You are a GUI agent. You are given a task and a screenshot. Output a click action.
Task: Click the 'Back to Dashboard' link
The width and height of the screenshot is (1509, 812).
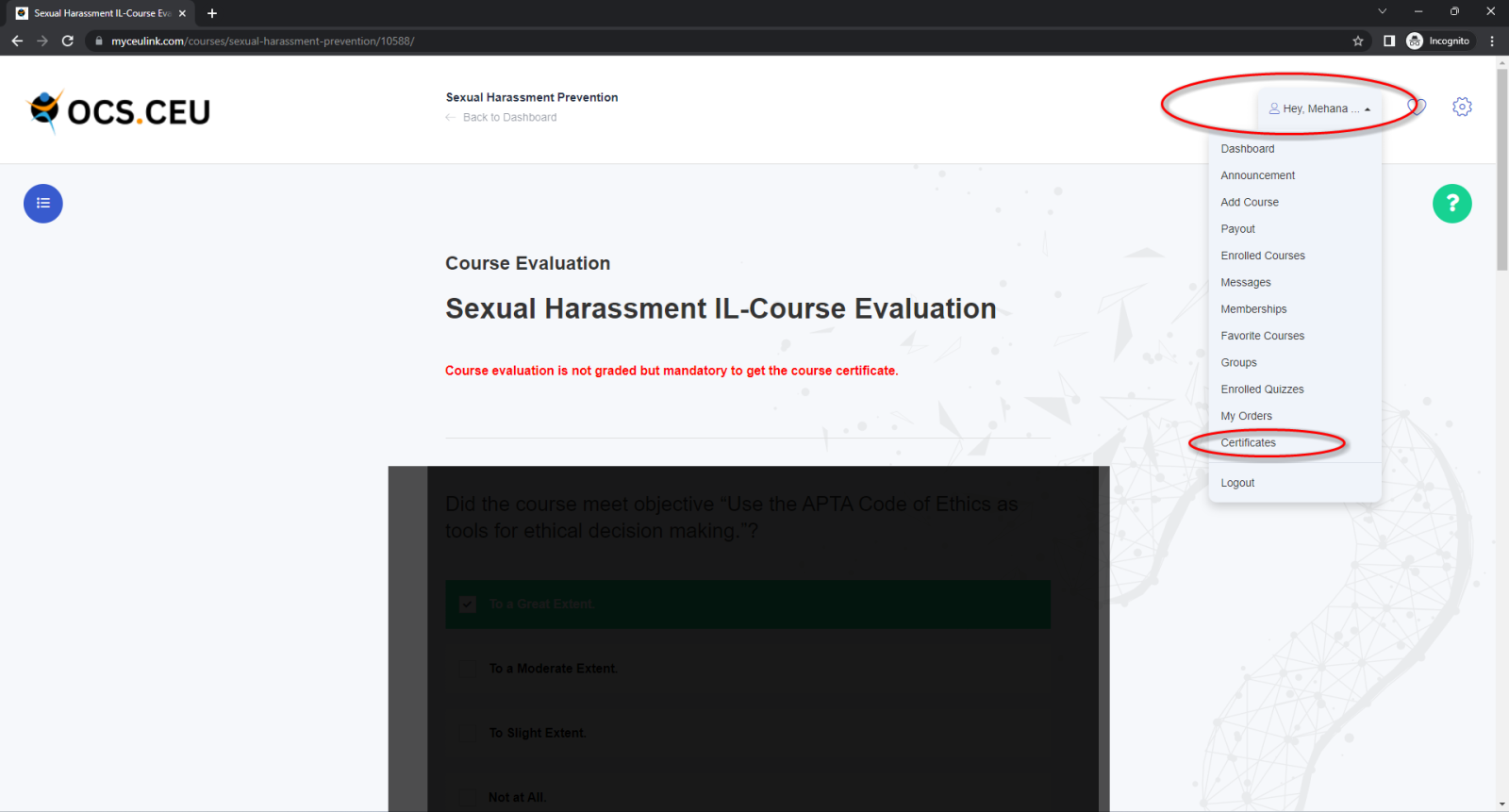(509, 118)
